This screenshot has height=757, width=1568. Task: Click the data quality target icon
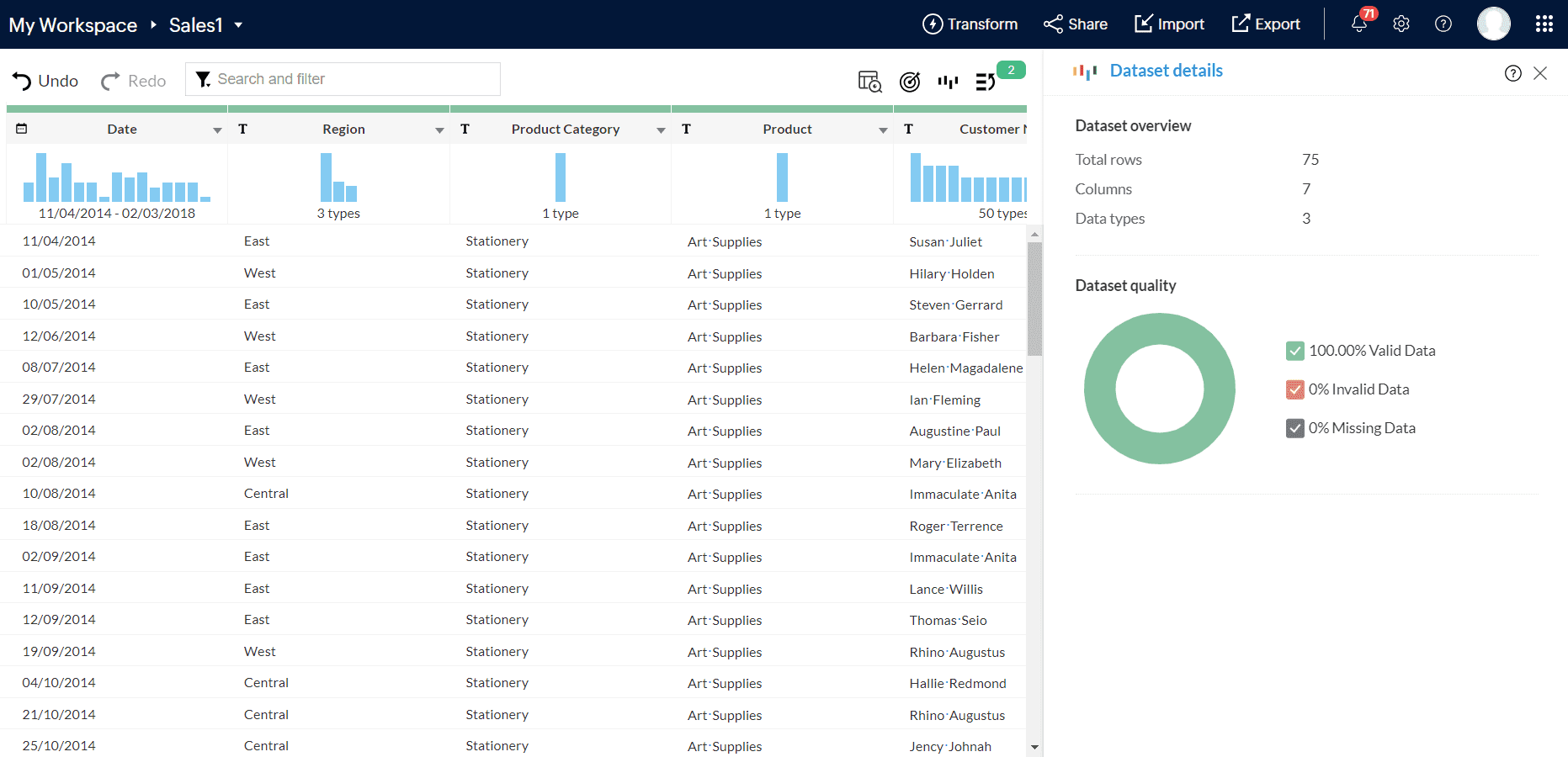pos(910,82)
